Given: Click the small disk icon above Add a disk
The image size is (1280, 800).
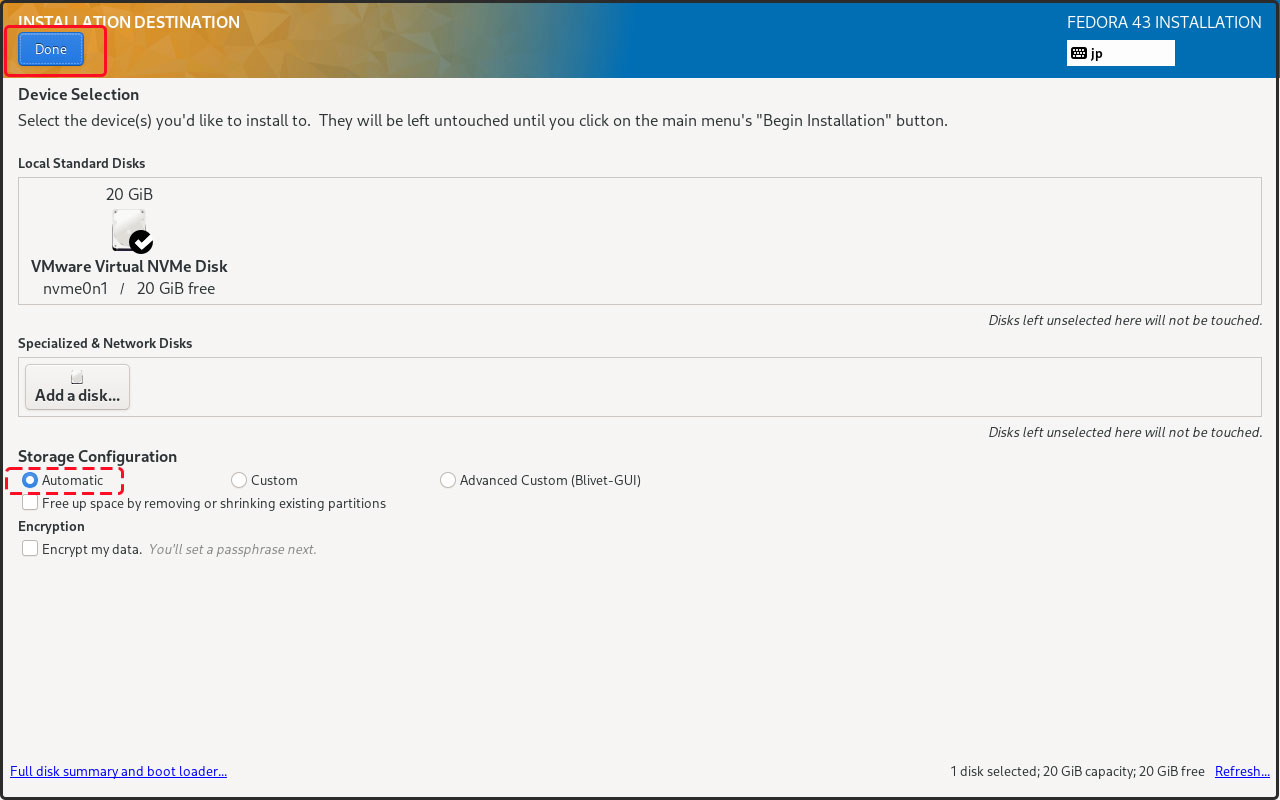Looking at the screenshot, I should click(x=77, y=377).
